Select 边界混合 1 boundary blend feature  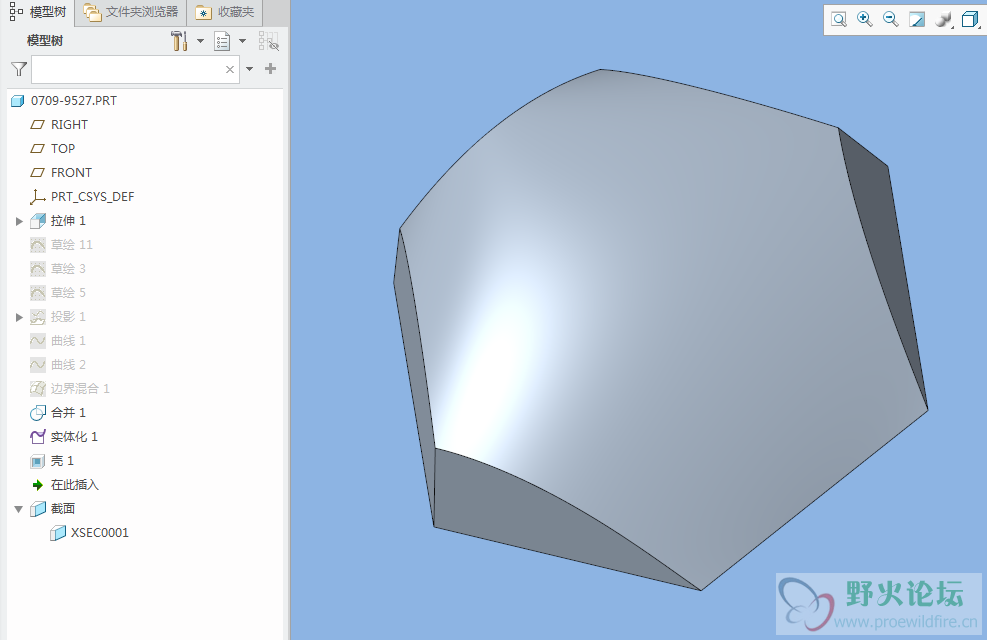[x=80, y=388]
